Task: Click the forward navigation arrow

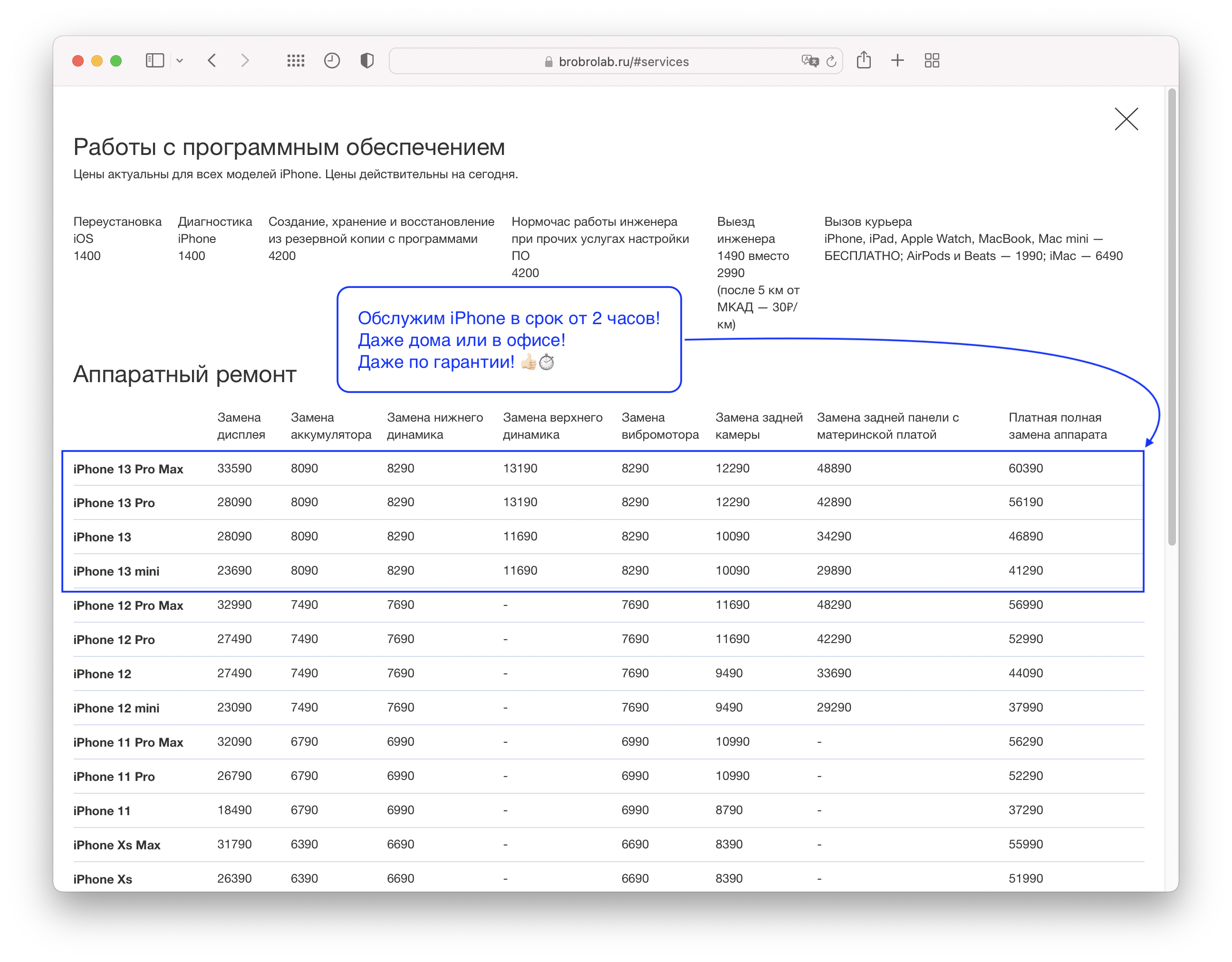Action: (245, 60)
